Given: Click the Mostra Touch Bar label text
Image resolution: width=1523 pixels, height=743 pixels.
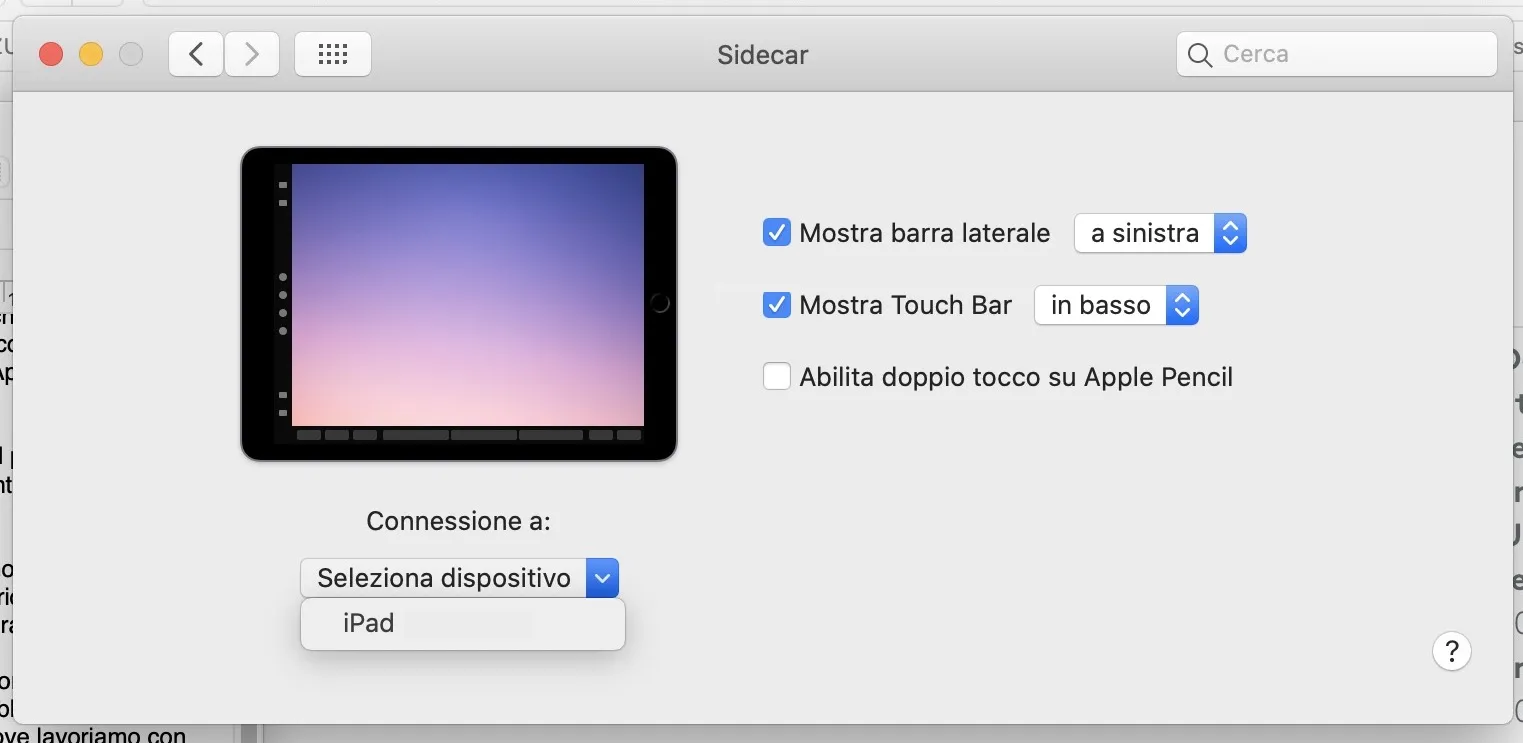Looking at the screenshot, I should click(904, 305).
